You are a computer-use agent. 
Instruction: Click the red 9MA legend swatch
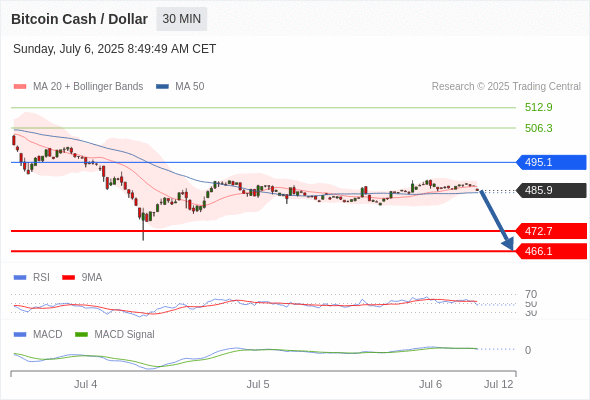click(68, 278)
